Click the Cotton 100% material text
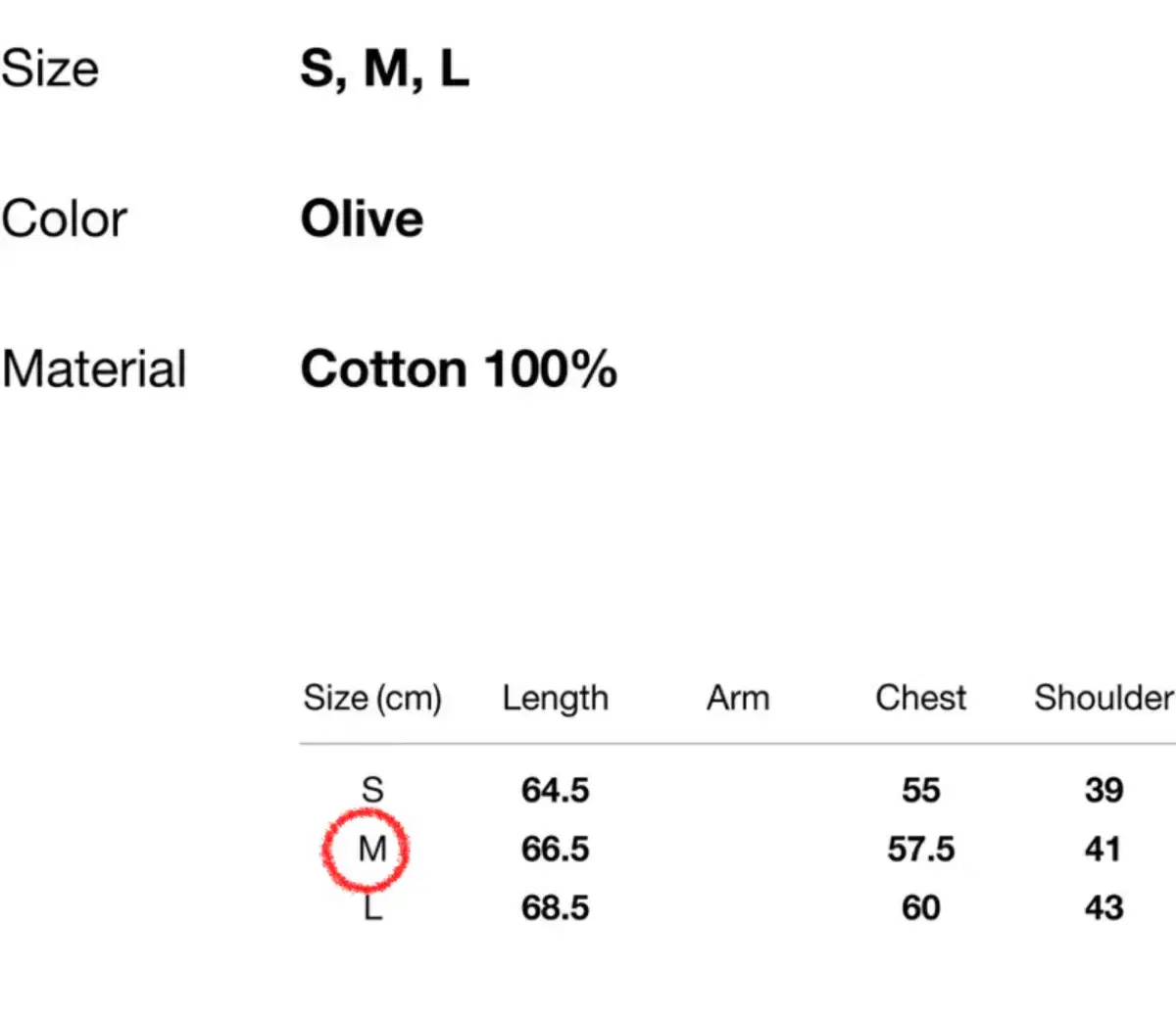Screen dimensions: 1176x1024 (459, 369)
